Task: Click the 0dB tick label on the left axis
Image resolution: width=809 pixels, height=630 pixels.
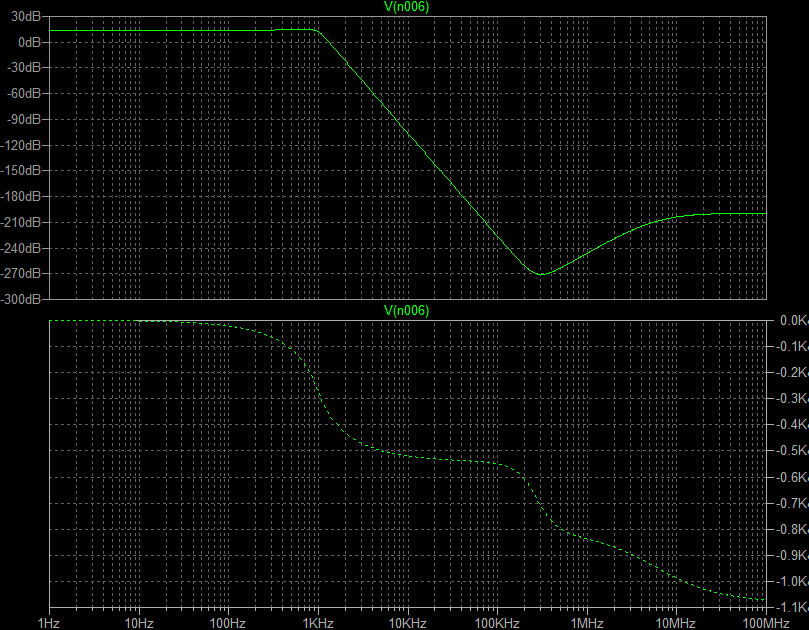Action: [x=30, y=43]
